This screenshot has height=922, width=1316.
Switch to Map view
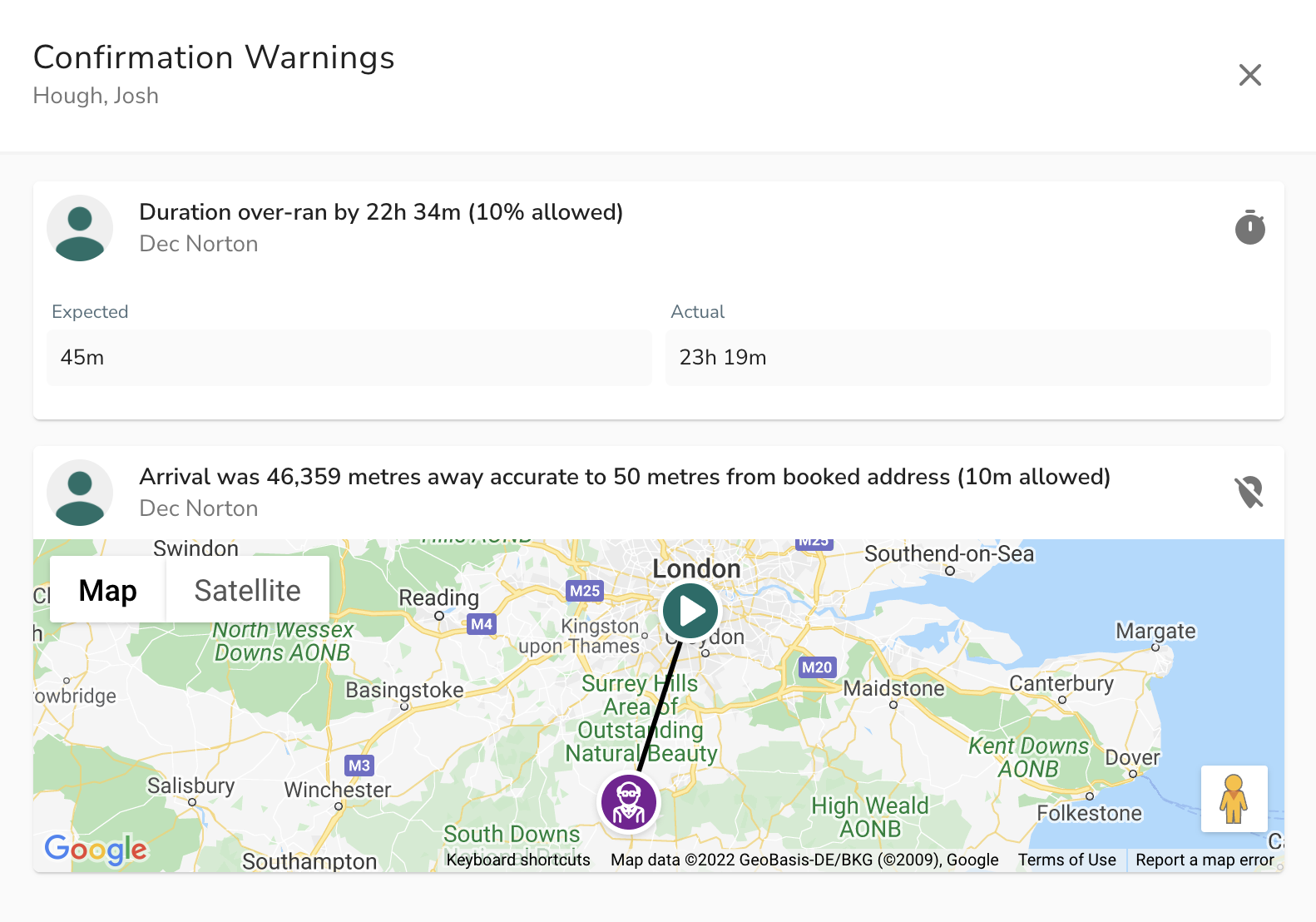(x=107, y=590)
